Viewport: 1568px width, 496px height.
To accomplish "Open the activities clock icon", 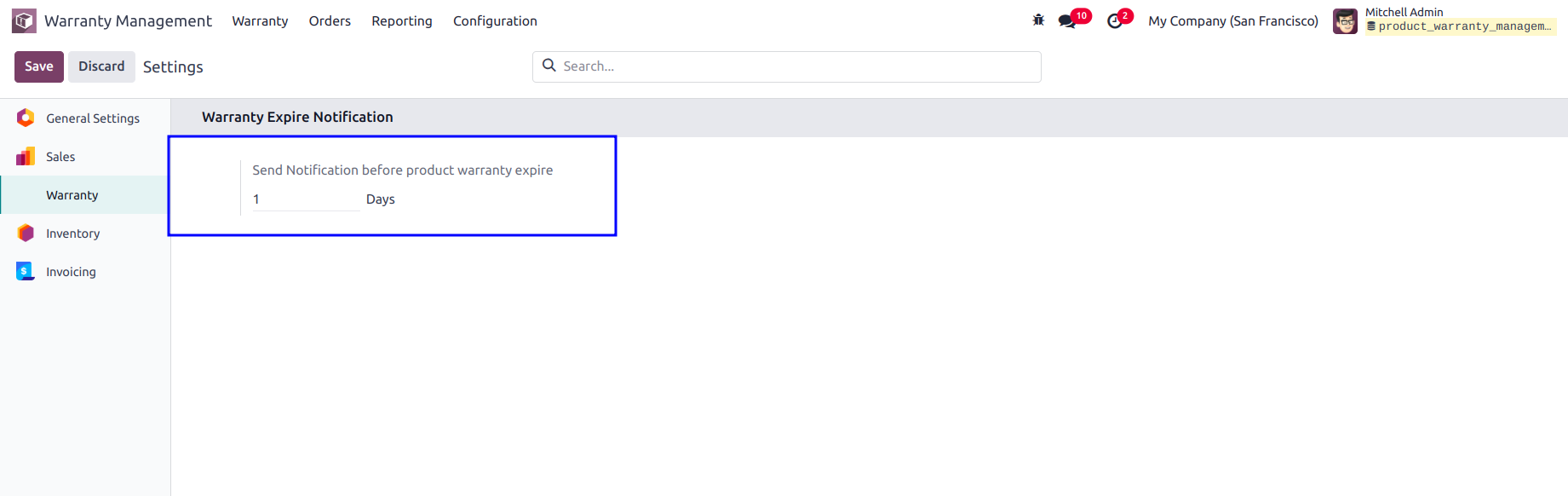I will (x=1115, y=21).
